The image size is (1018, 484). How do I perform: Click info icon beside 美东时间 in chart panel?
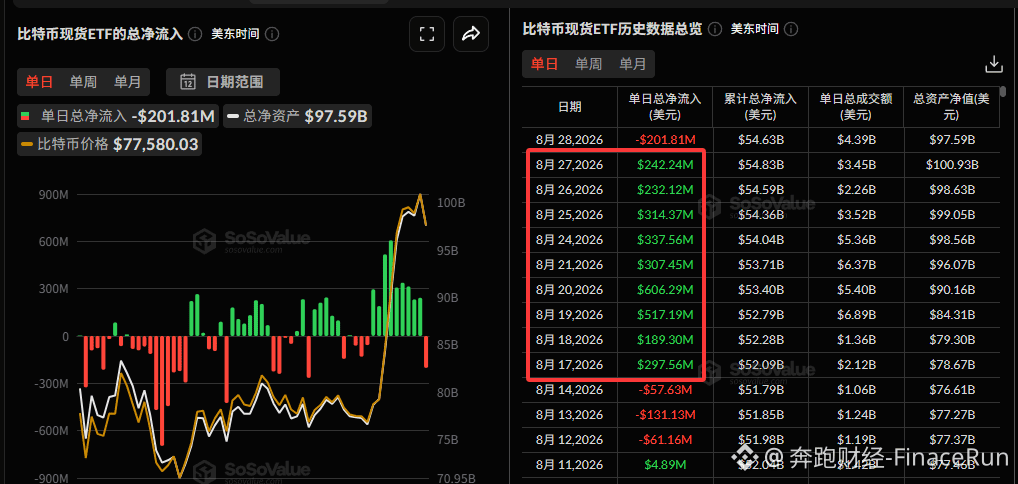tap(273, 34)
